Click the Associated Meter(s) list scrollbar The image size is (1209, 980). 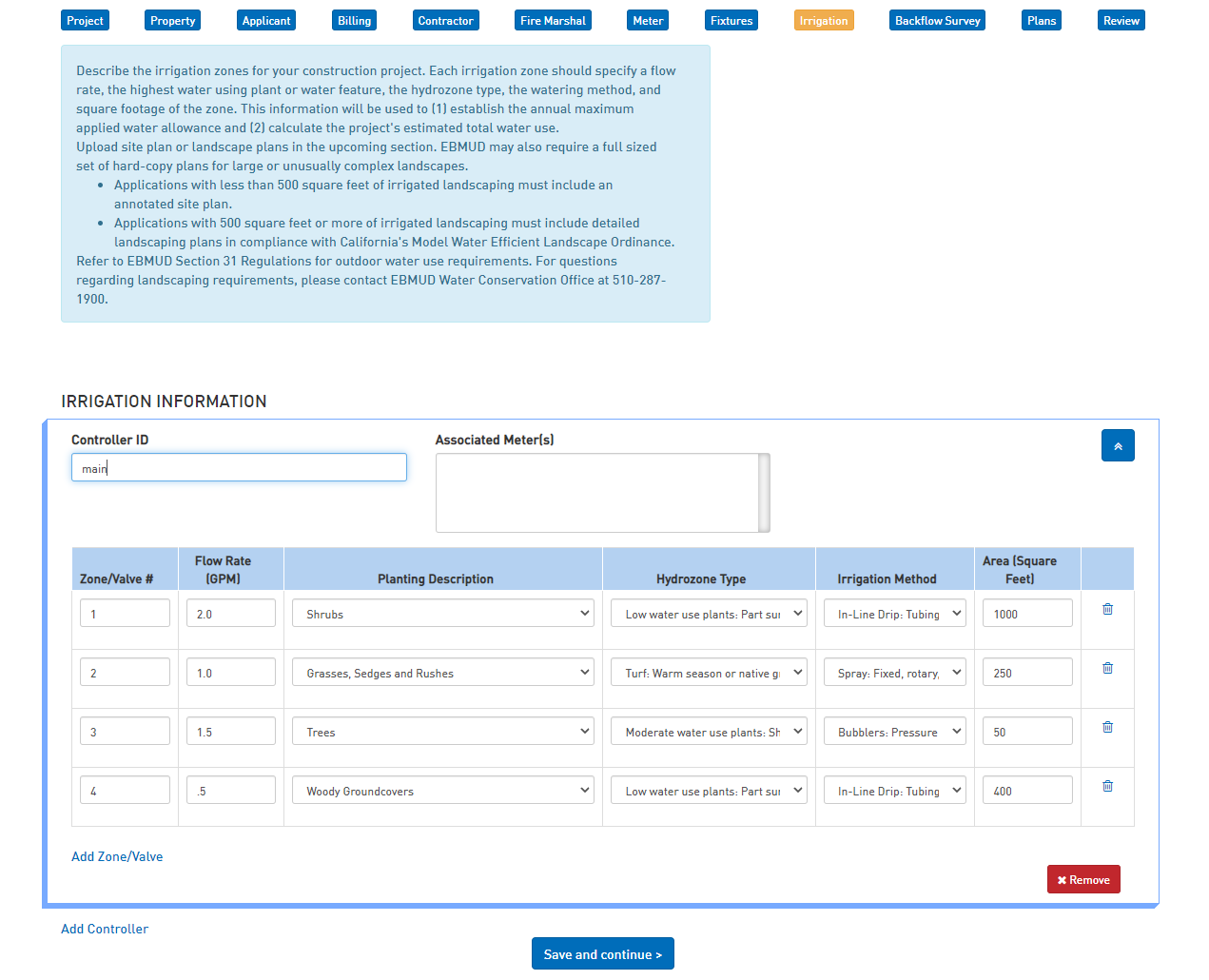point(764,493)
